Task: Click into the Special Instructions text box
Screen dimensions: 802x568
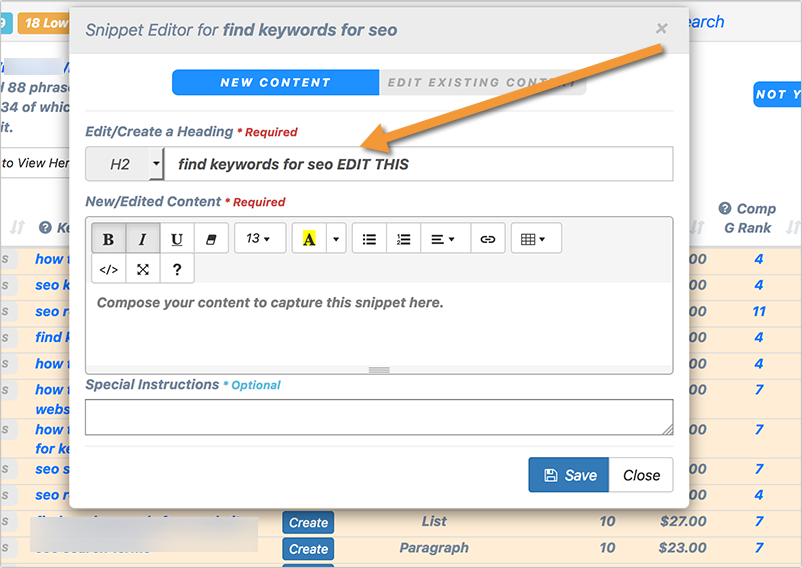Action: (378, 417)
